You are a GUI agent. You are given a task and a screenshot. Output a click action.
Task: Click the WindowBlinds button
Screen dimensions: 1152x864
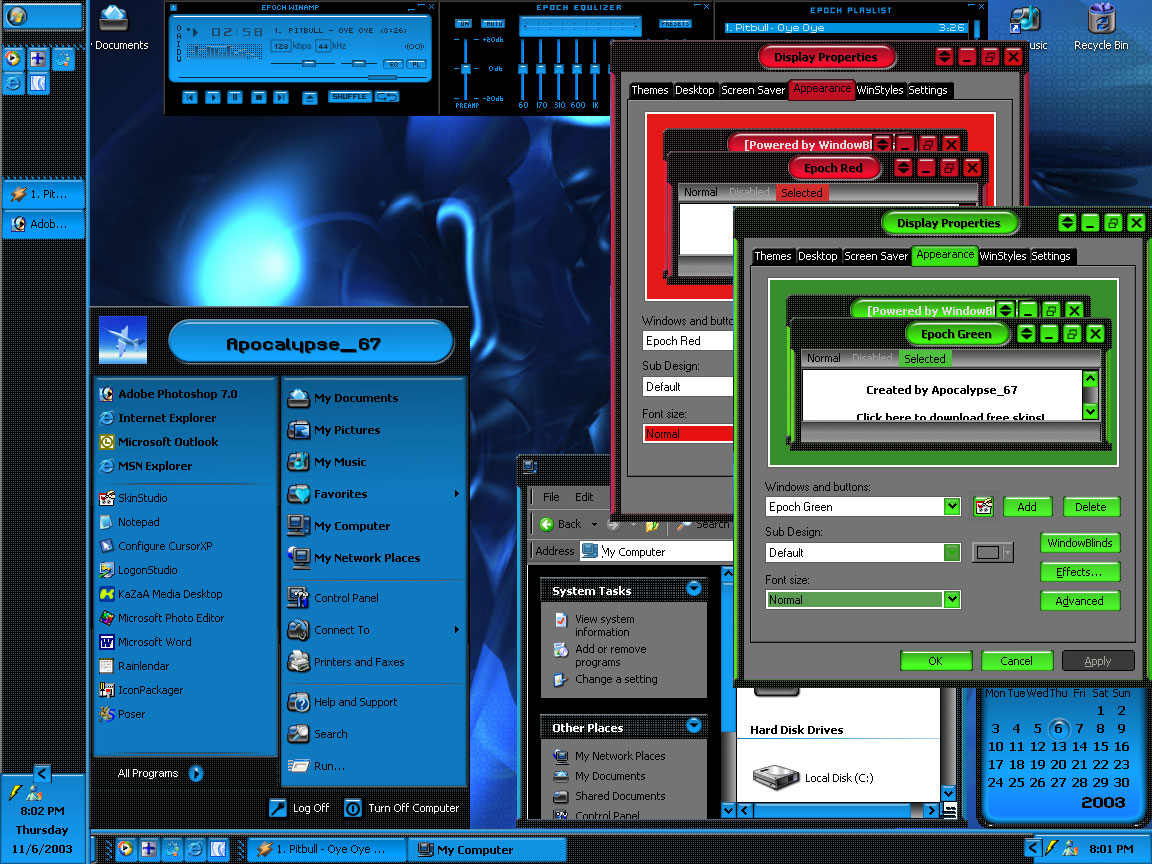1079,543
